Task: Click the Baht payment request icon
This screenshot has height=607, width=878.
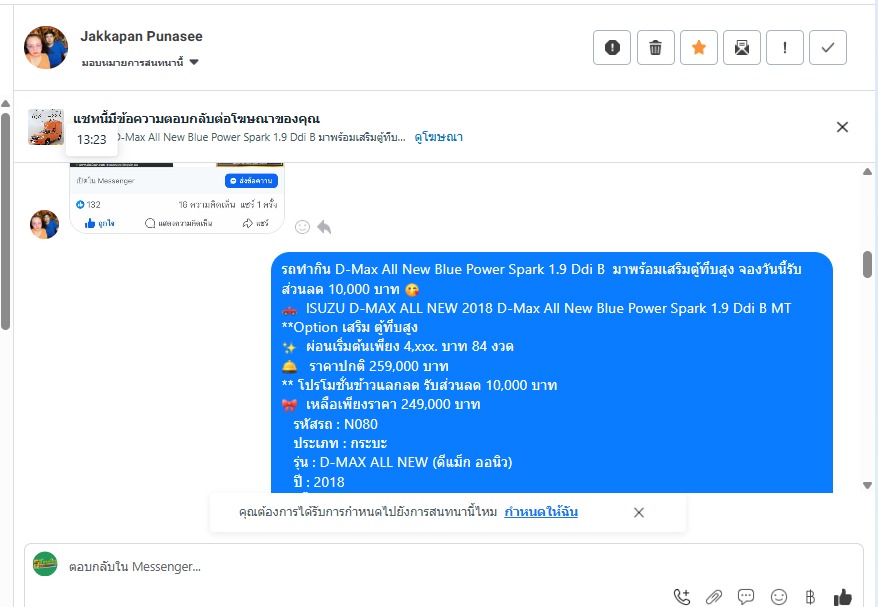Action: point(810,597)
